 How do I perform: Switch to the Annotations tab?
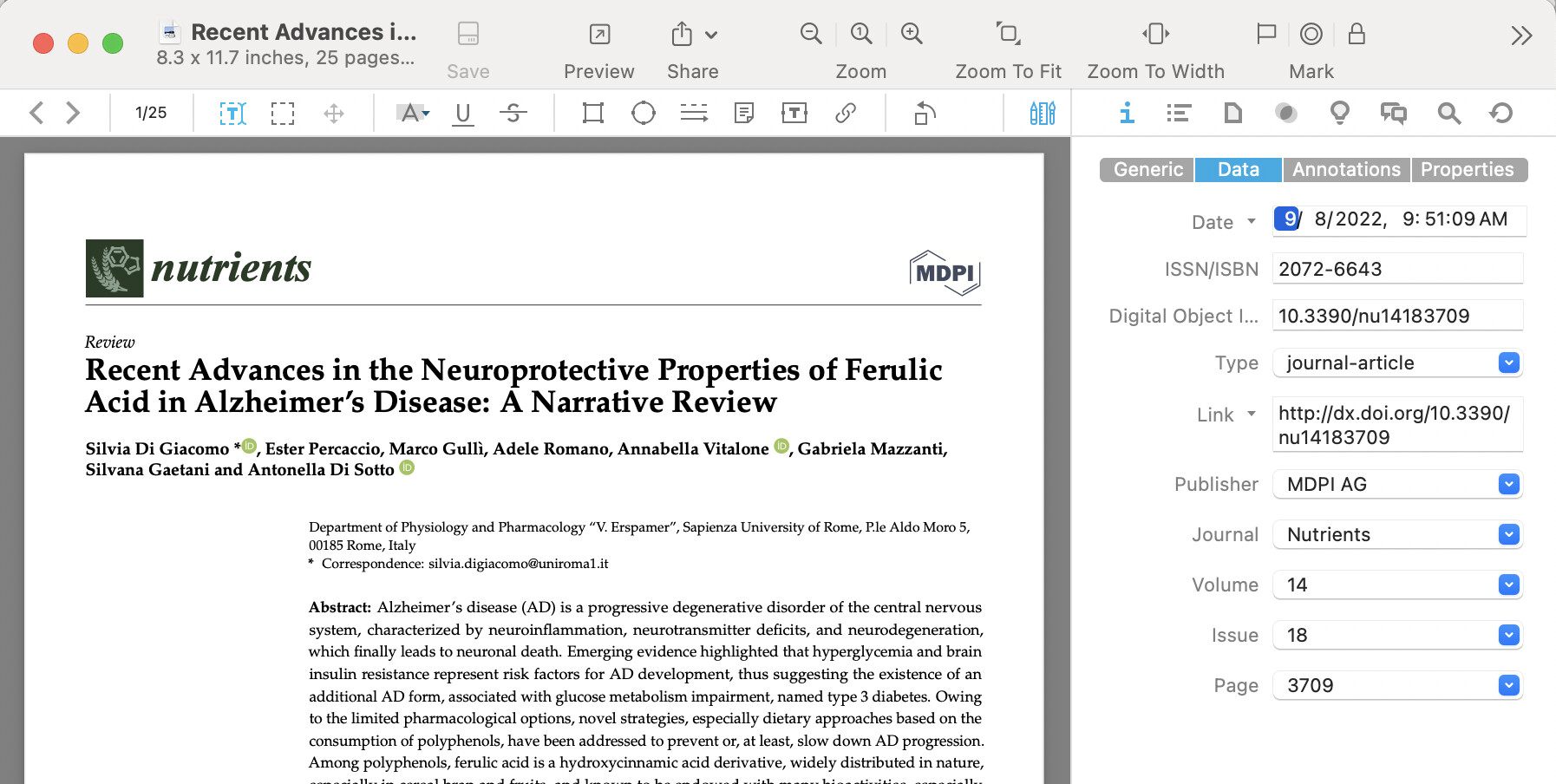click(1346, 170)
